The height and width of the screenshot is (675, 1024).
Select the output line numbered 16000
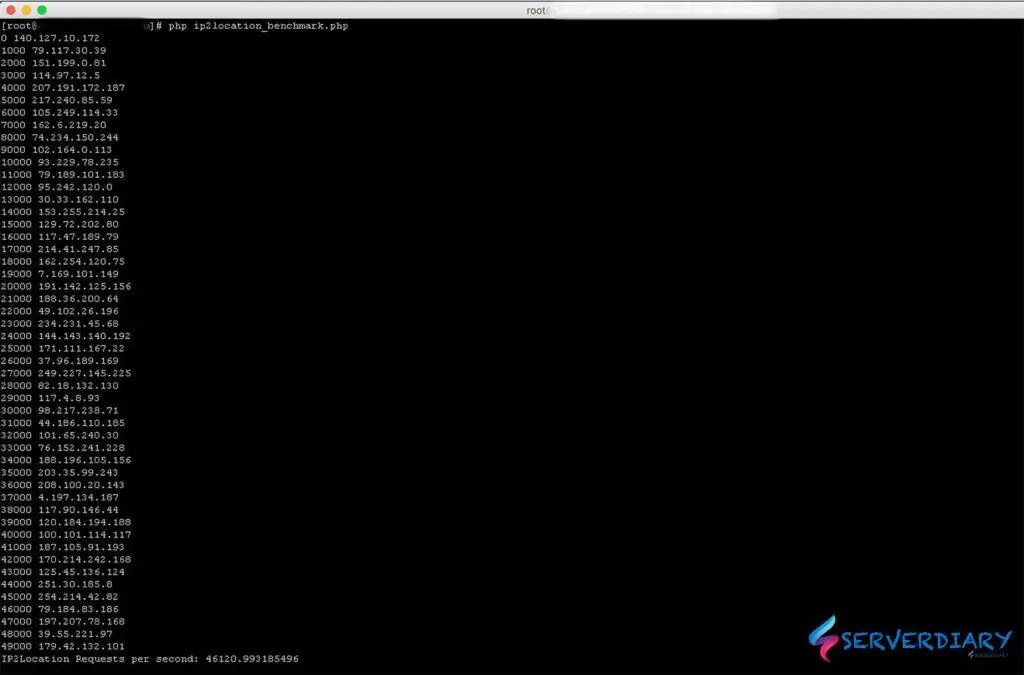pyautogui.click(x=59, y=237)
